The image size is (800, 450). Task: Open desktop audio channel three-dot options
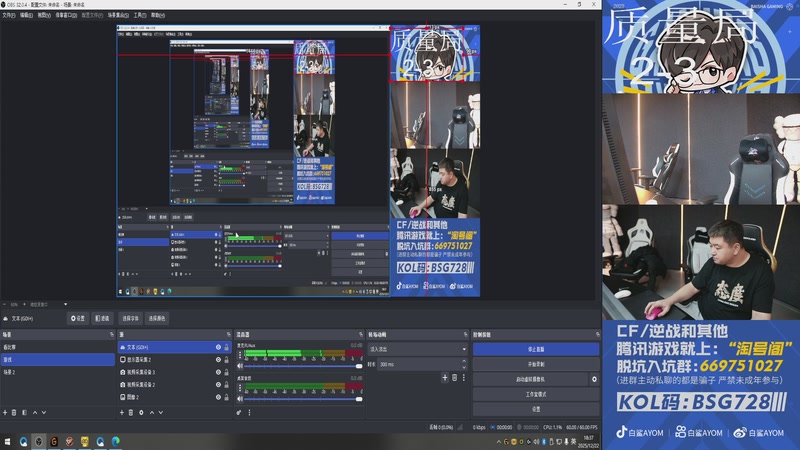point(240,387)
